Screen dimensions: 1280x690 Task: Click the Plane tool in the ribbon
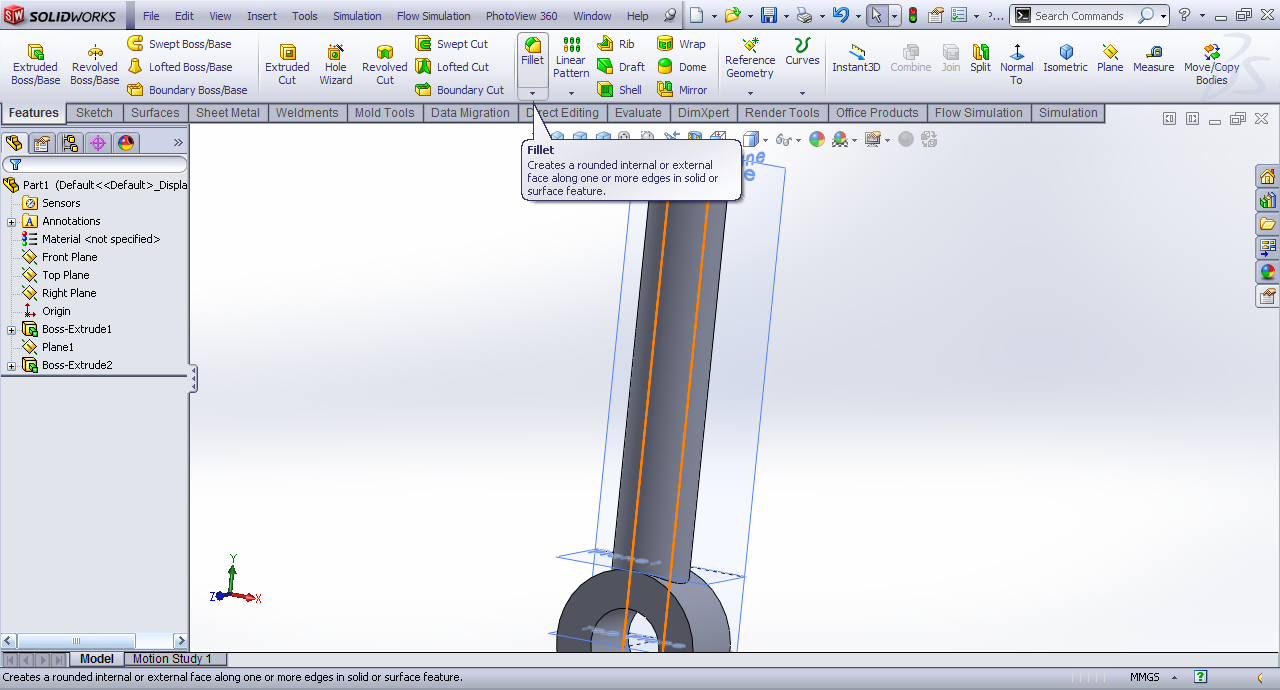tap(1110, 58)
